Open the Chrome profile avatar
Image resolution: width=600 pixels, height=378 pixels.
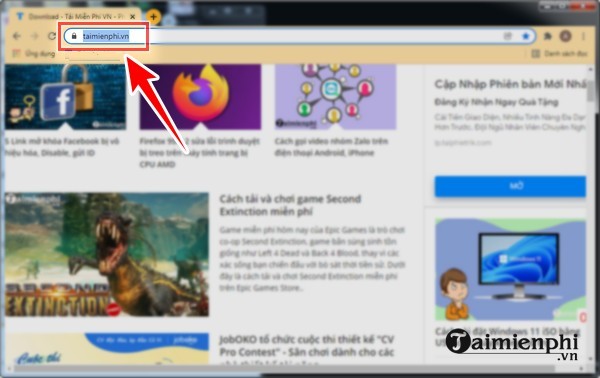click(565, 36)
